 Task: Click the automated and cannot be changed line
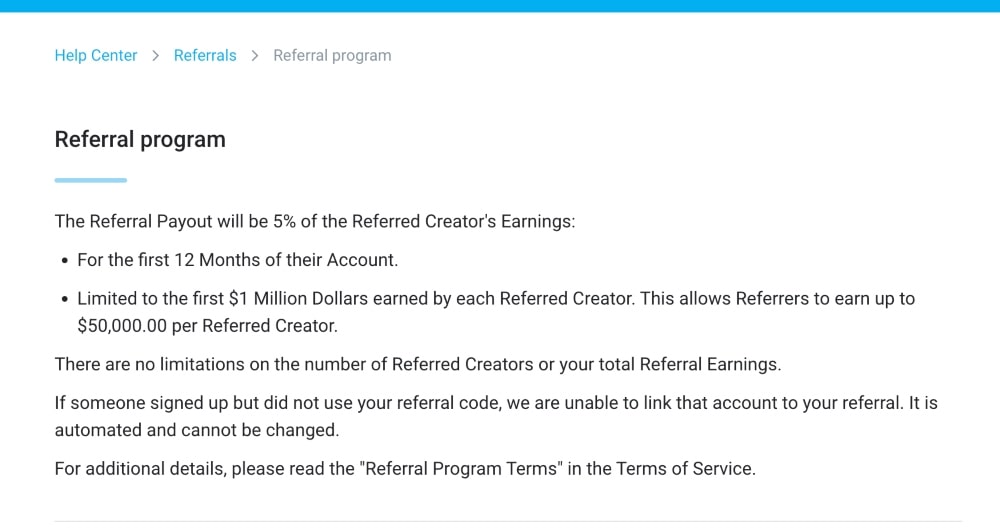pyautogui.click(x=196, y=431)
